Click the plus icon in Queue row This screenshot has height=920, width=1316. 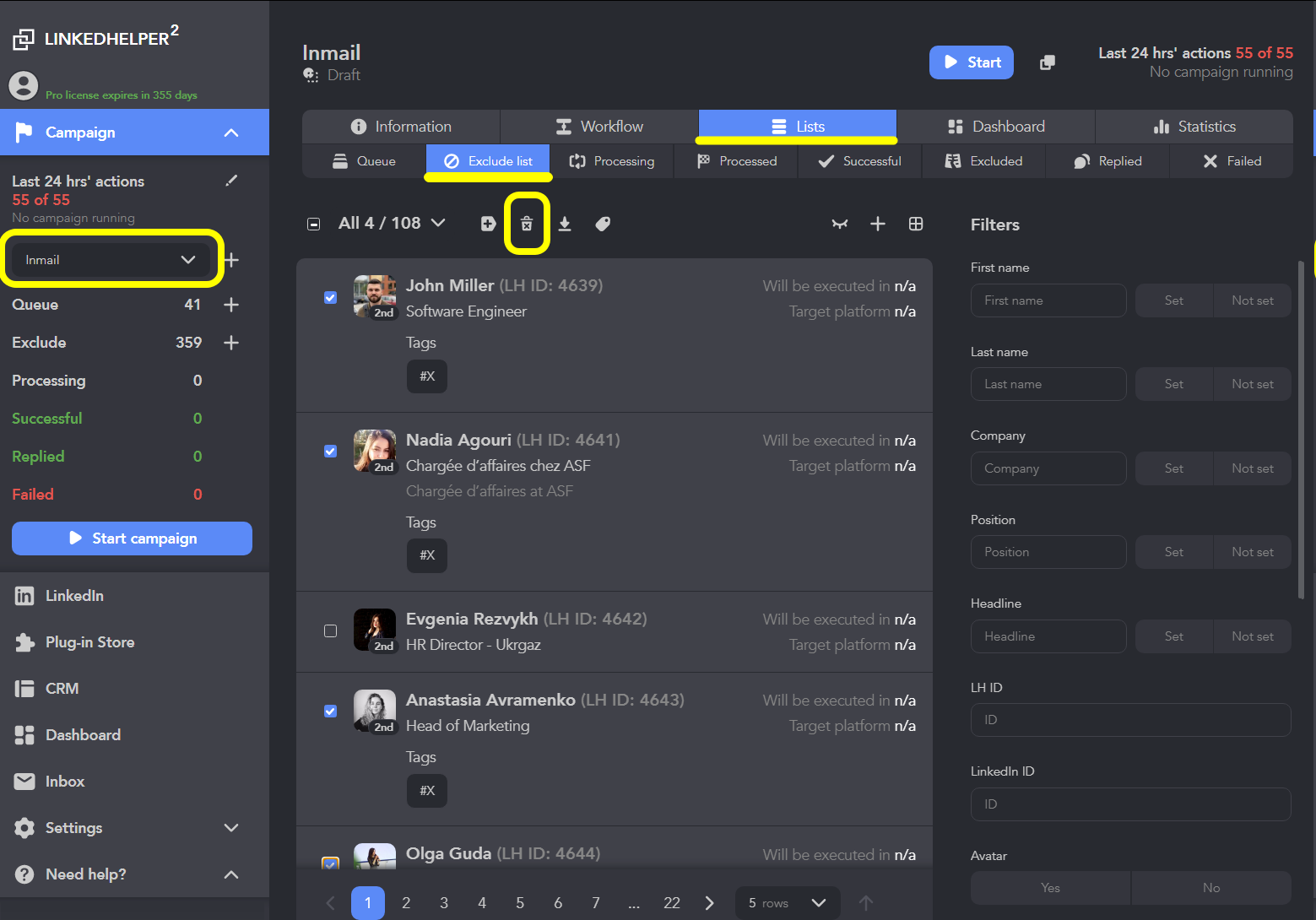tap(231, 305)
